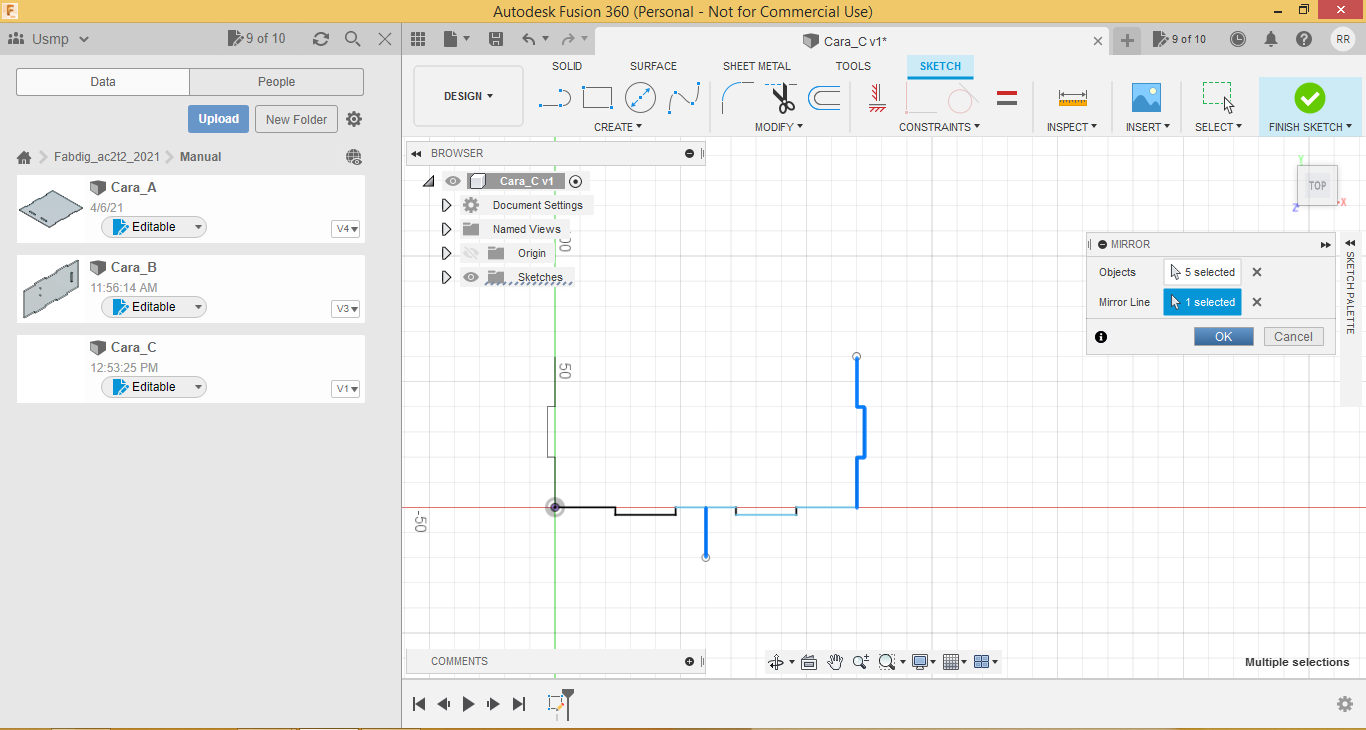Open Cara_A version V4 dropdown
Image resolution: width=1366 pixels, height=730 pixels.
pos(346,229)
